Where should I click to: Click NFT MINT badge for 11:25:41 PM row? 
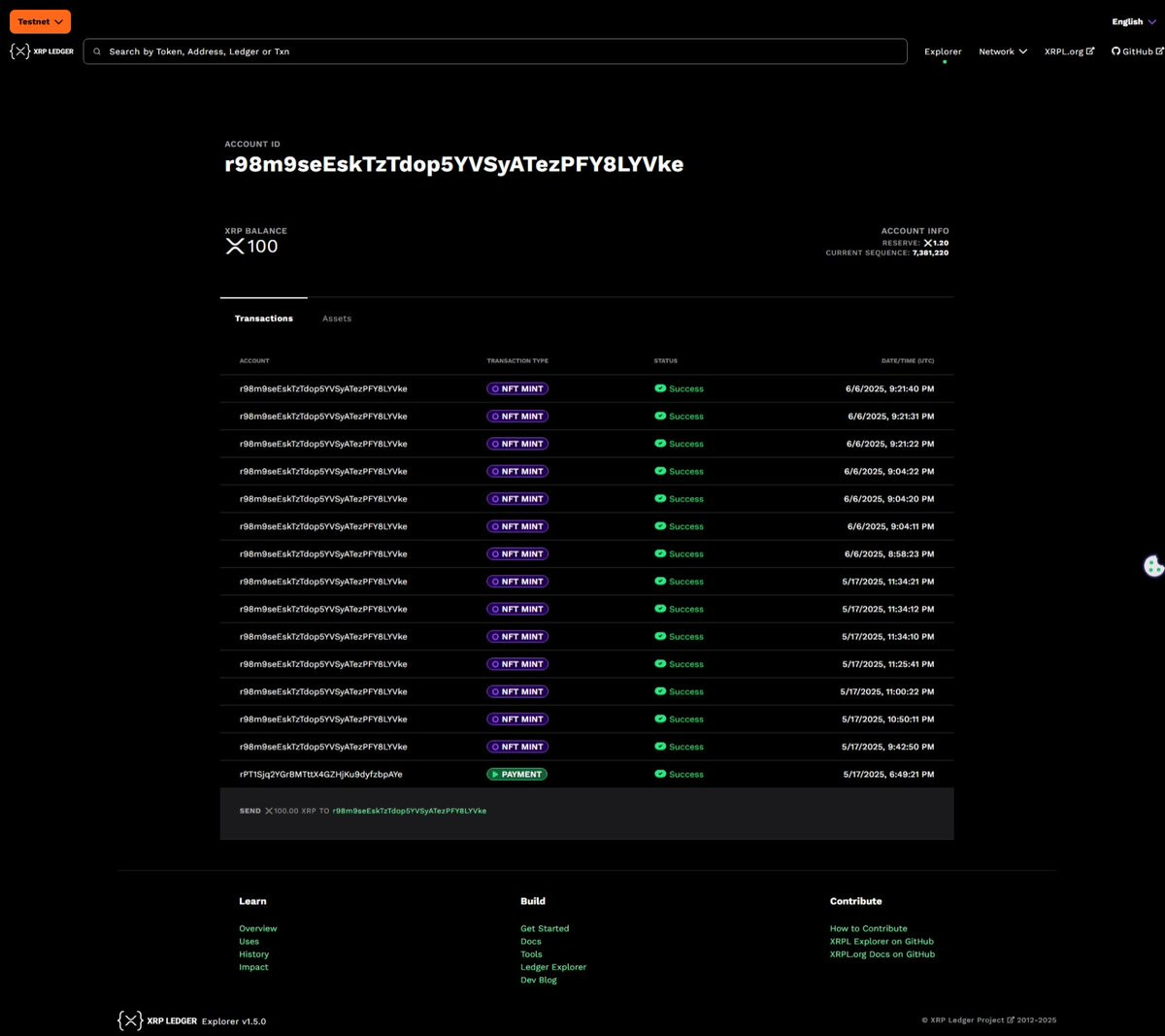[x=517, y=664]
